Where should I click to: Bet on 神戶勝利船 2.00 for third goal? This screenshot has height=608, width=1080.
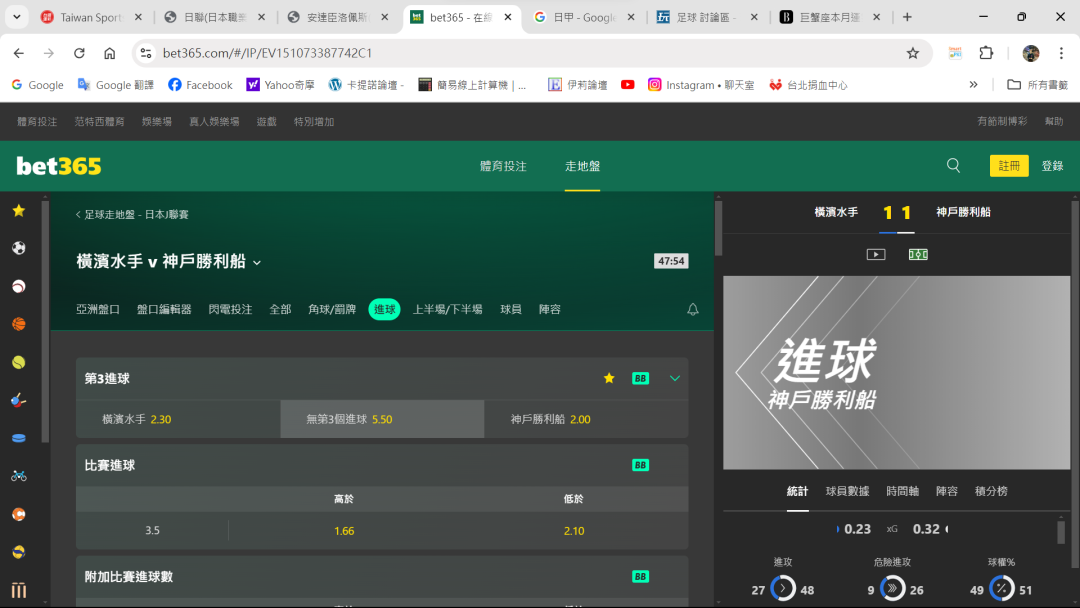(586, 419)
